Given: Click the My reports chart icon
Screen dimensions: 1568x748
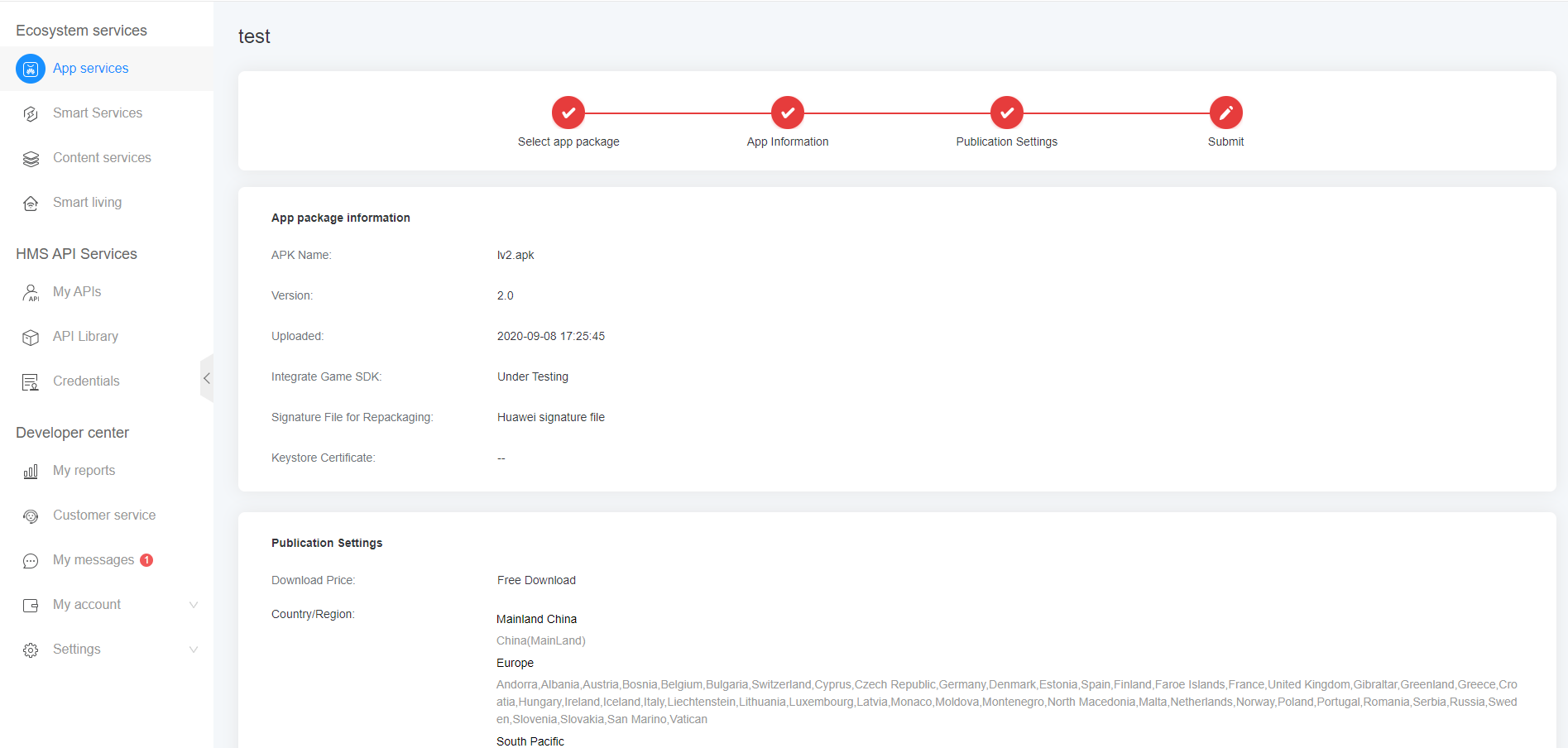Looking at the screenshot, I should pyautogui.click(x=31, y=471).
